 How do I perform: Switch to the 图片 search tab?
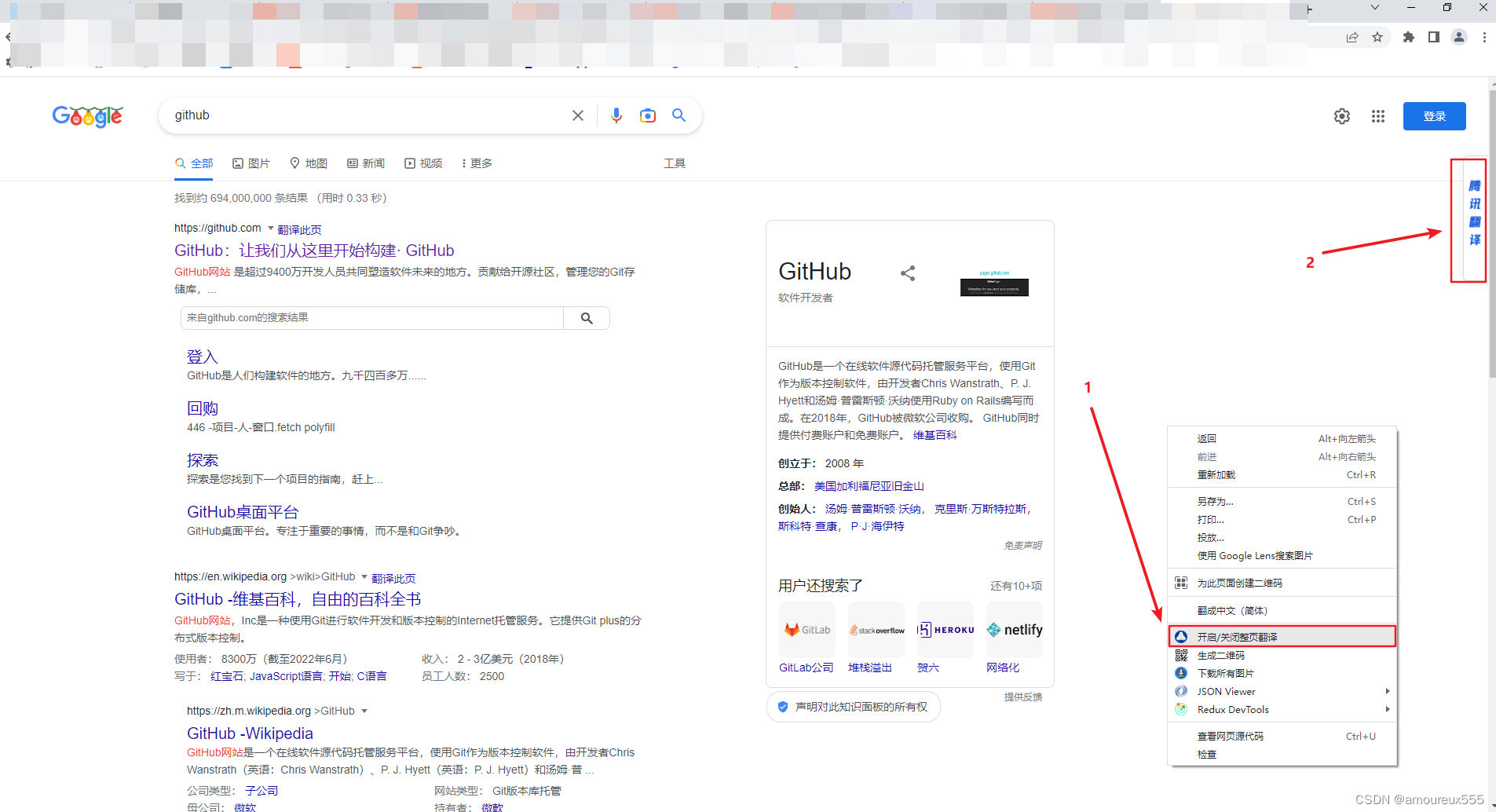[251, 163]
